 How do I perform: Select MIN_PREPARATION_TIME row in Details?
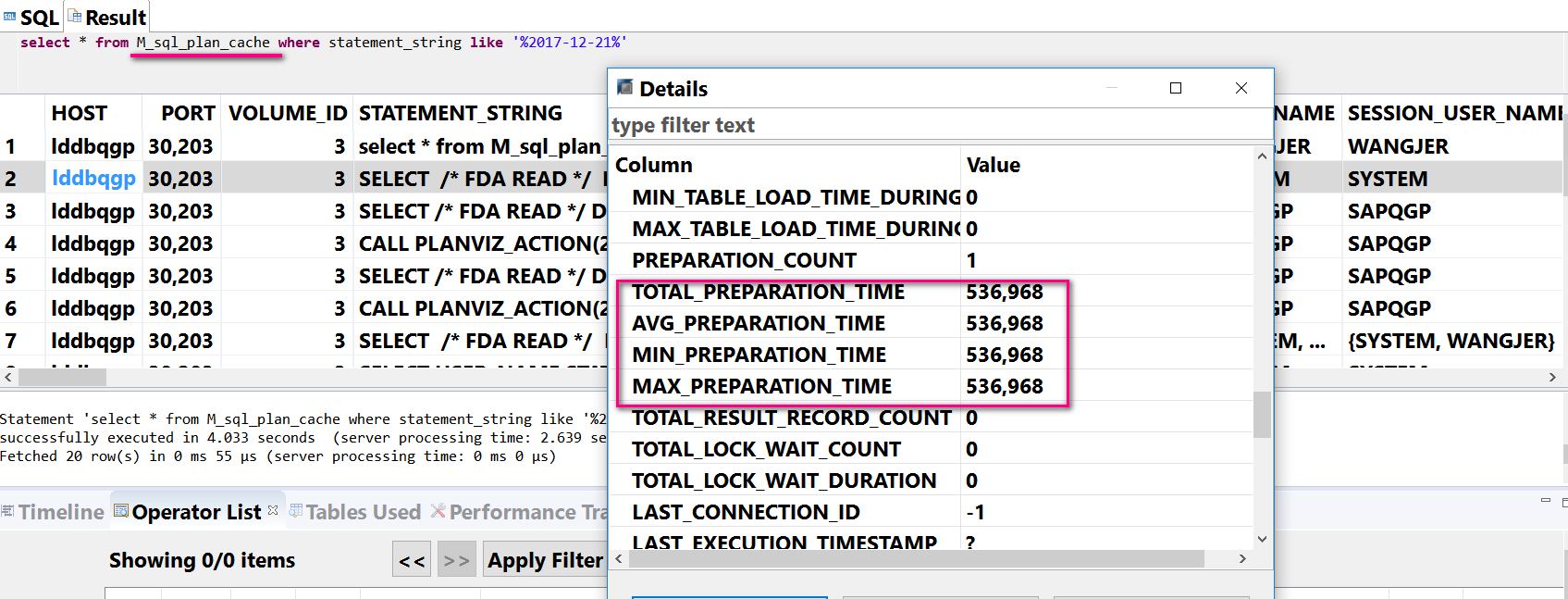932,355
